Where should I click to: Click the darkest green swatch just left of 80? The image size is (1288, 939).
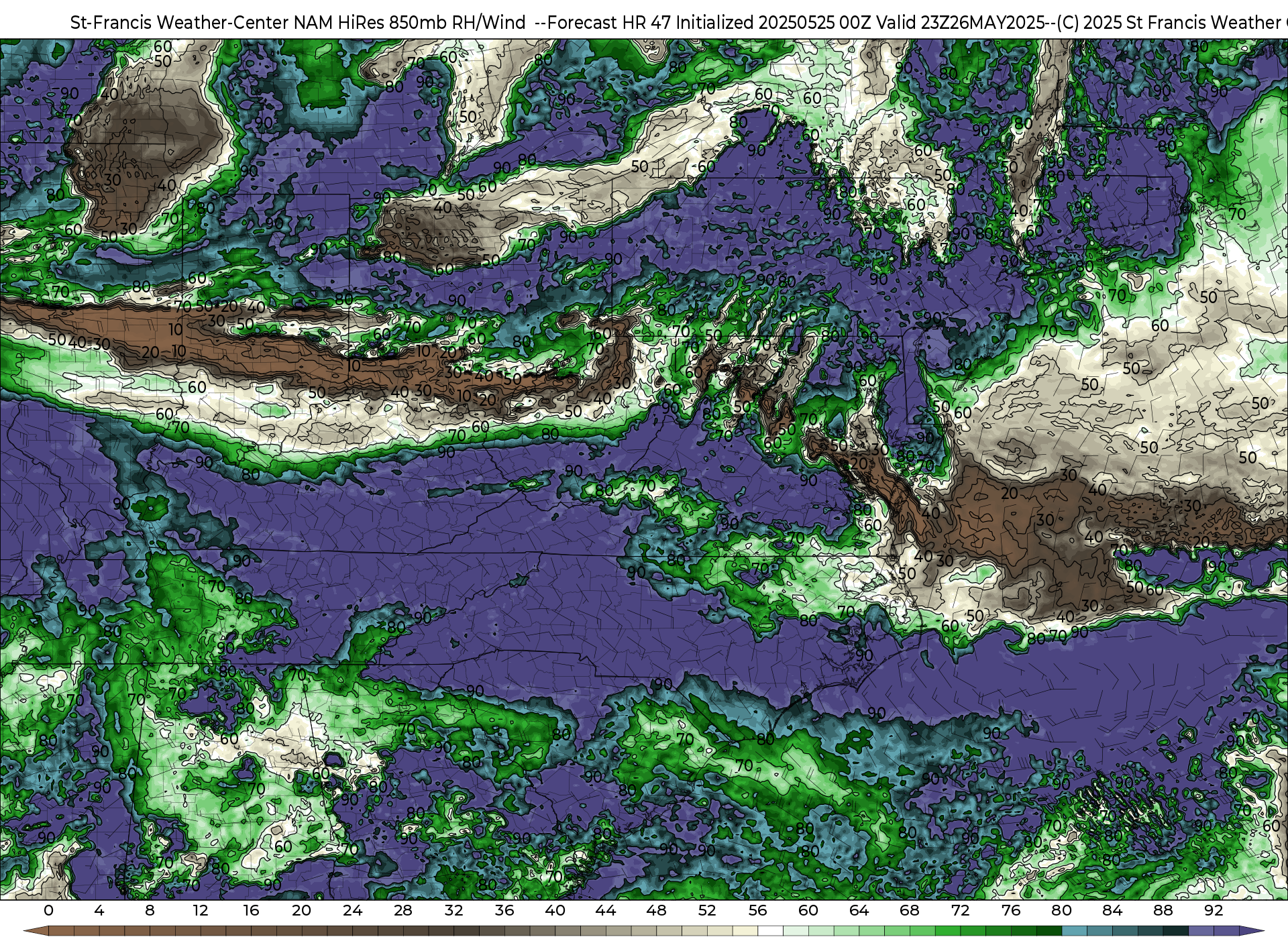(x=1049, y=931)
